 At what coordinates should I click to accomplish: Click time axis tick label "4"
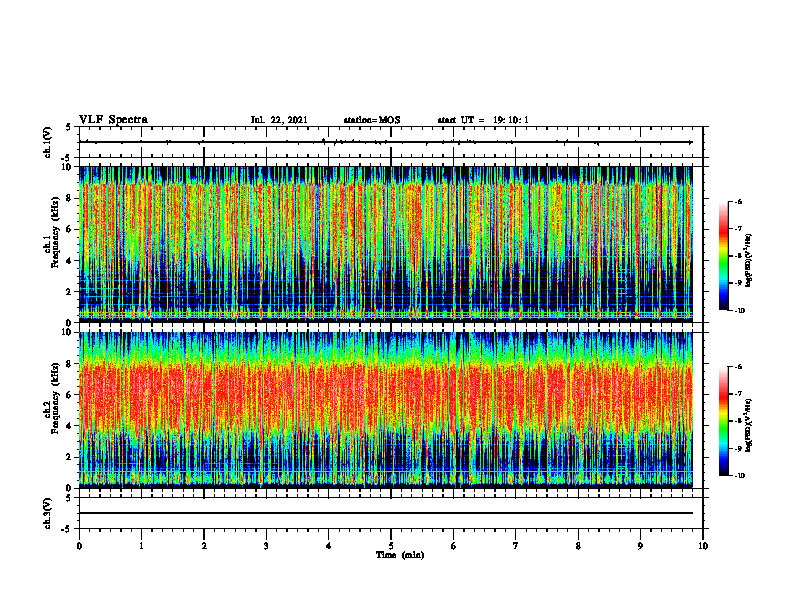tap(329, 546)
